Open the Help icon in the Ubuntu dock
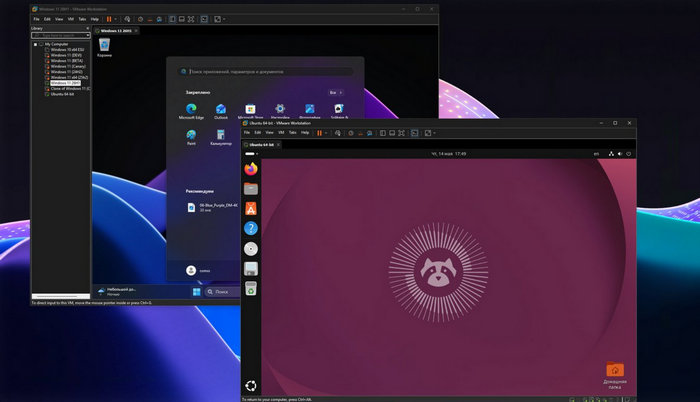 251,229
